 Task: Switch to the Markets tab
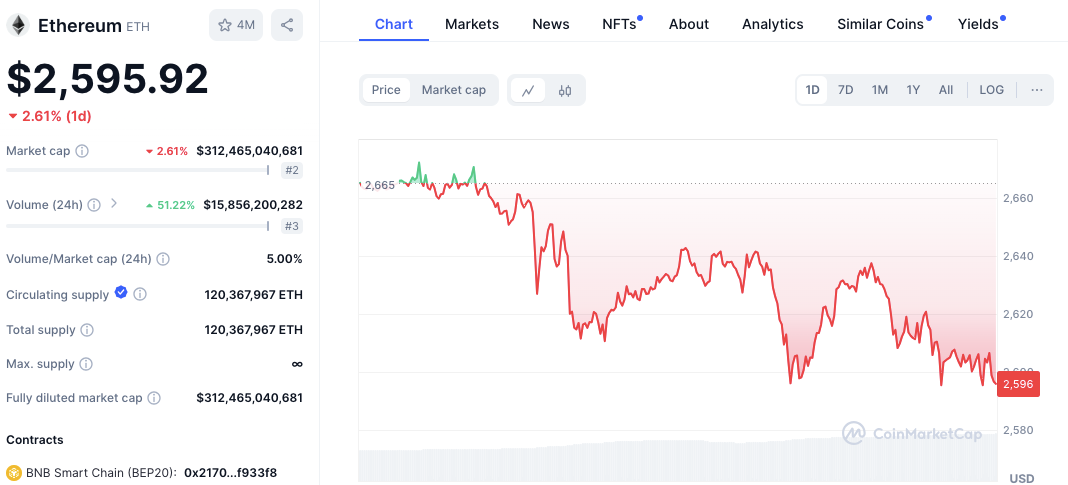[472, 25]
